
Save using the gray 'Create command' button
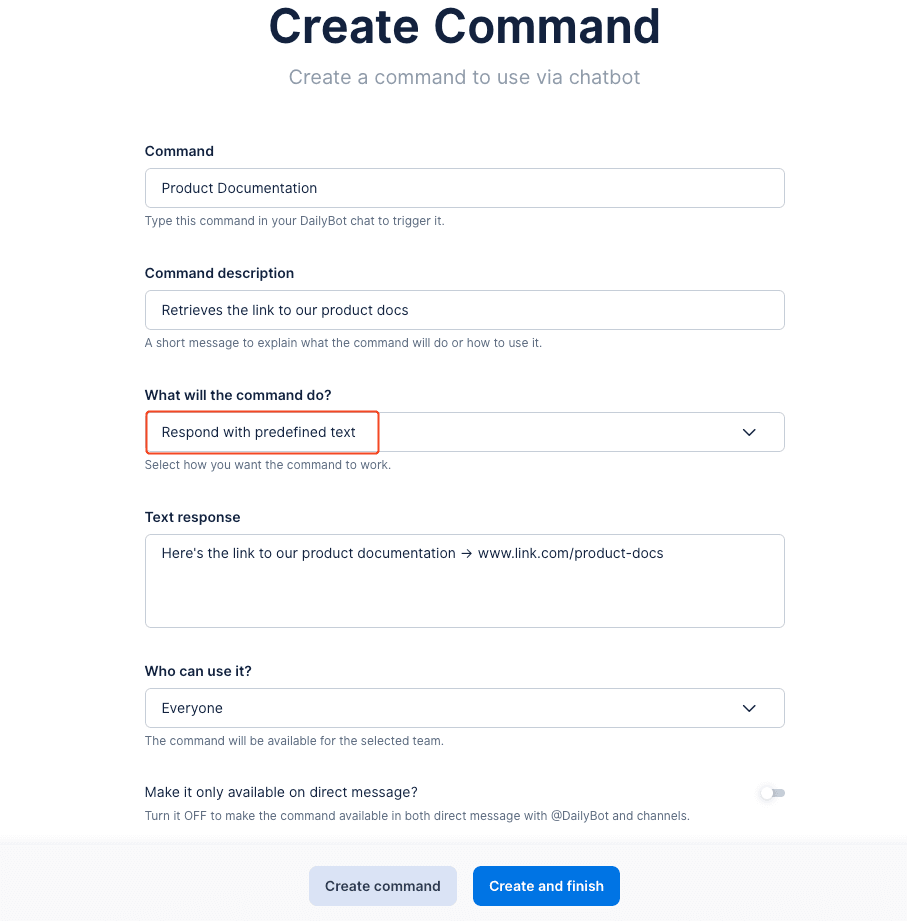pyautogui.click(x=383, y=885)
